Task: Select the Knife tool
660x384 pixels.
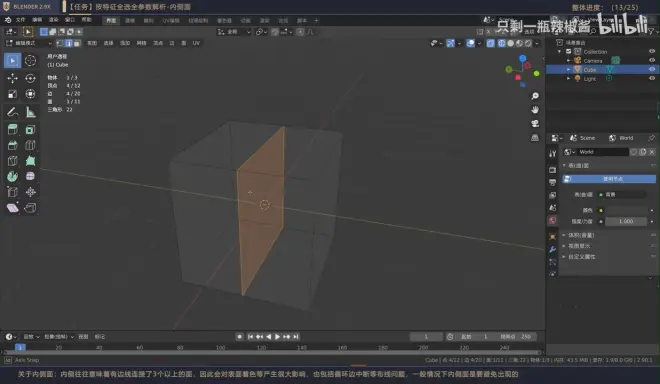Action: coord(13,161)
